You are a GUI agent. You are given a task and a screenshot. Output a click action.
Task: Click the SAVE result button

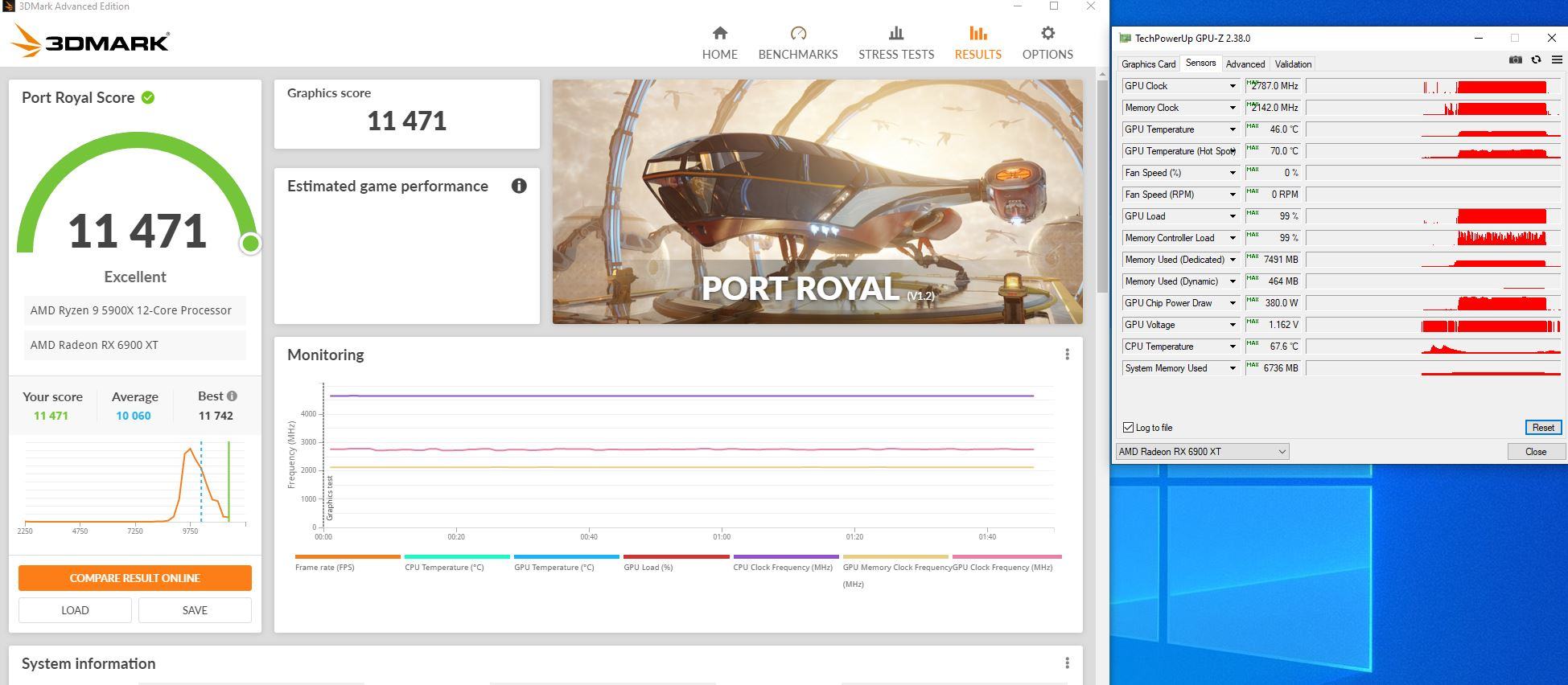pos(195,610)
